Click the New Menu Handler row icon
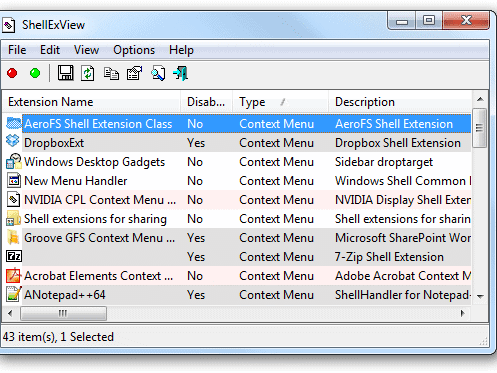The height and width of the screenshot is (373, 497). 14,180
